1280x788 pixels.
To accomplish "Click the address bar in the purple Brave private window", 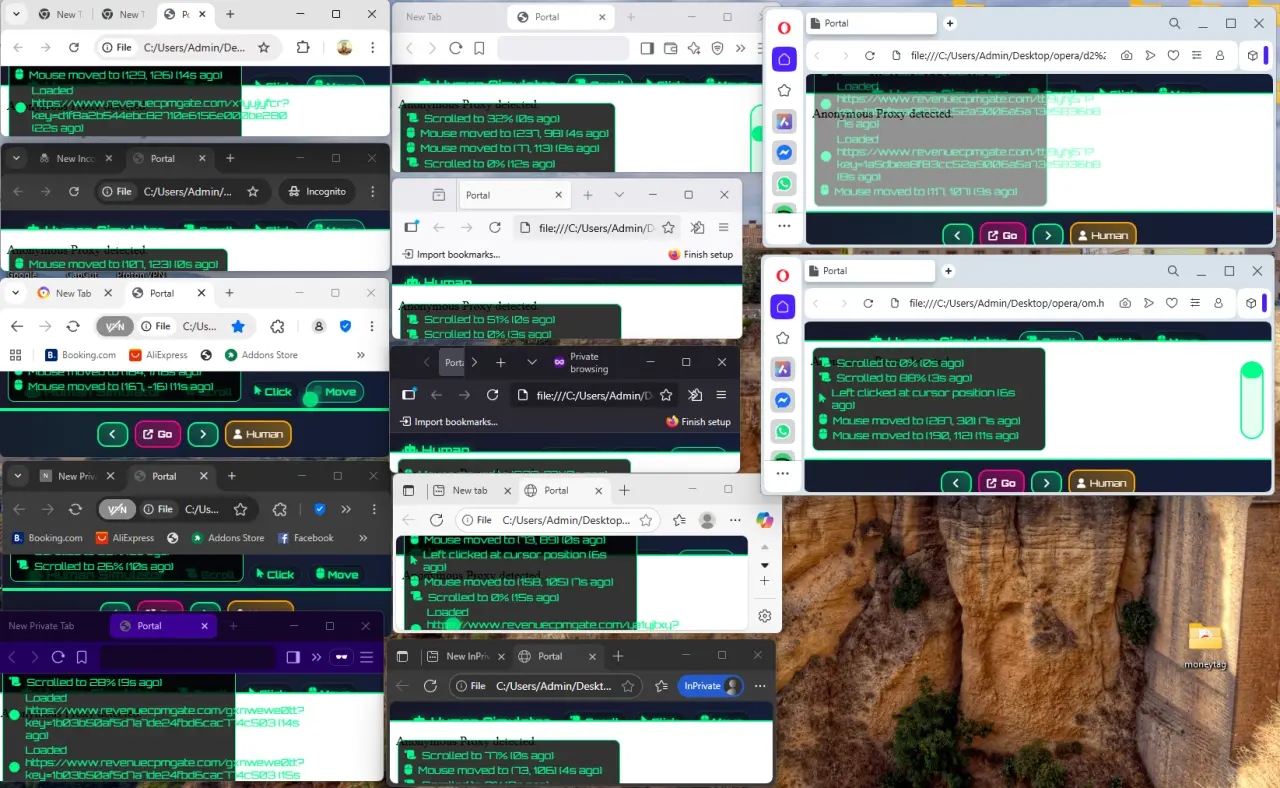I will [187, 657].
